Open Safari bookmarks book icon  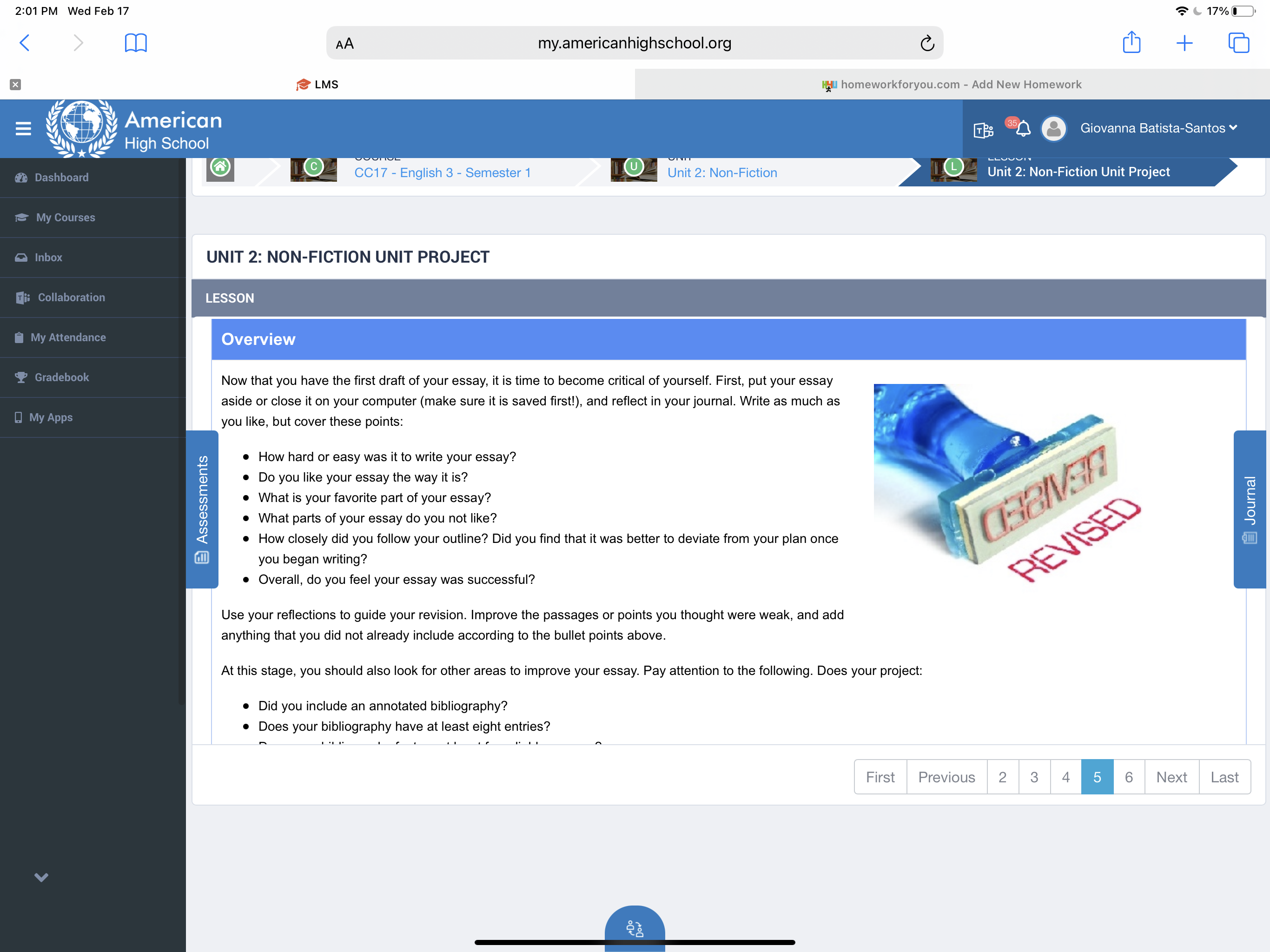(135, 42)
